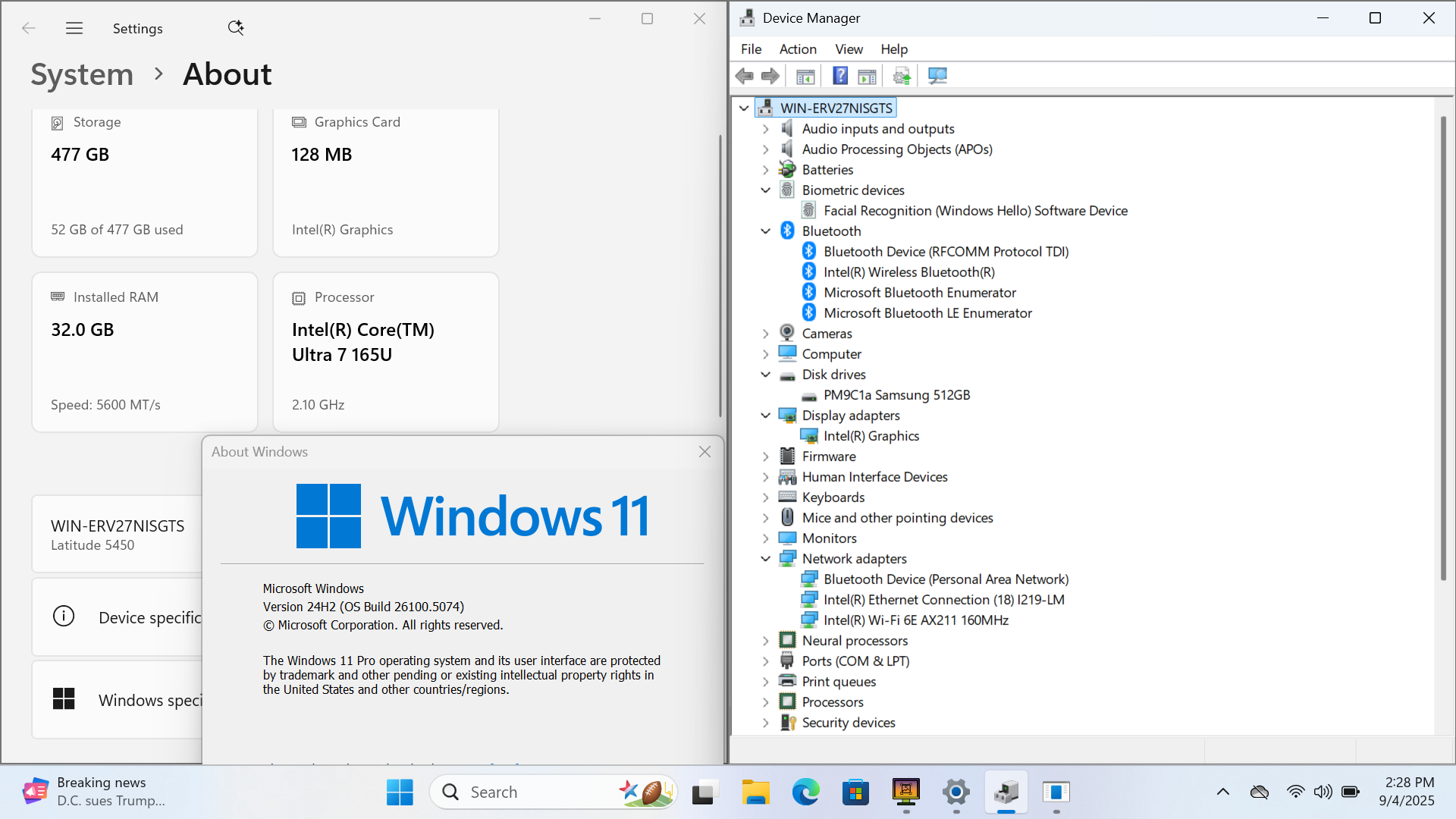1456x819 pixels.
Task: Open Microsoft Store from the taskbar
Action: (855, 792)
